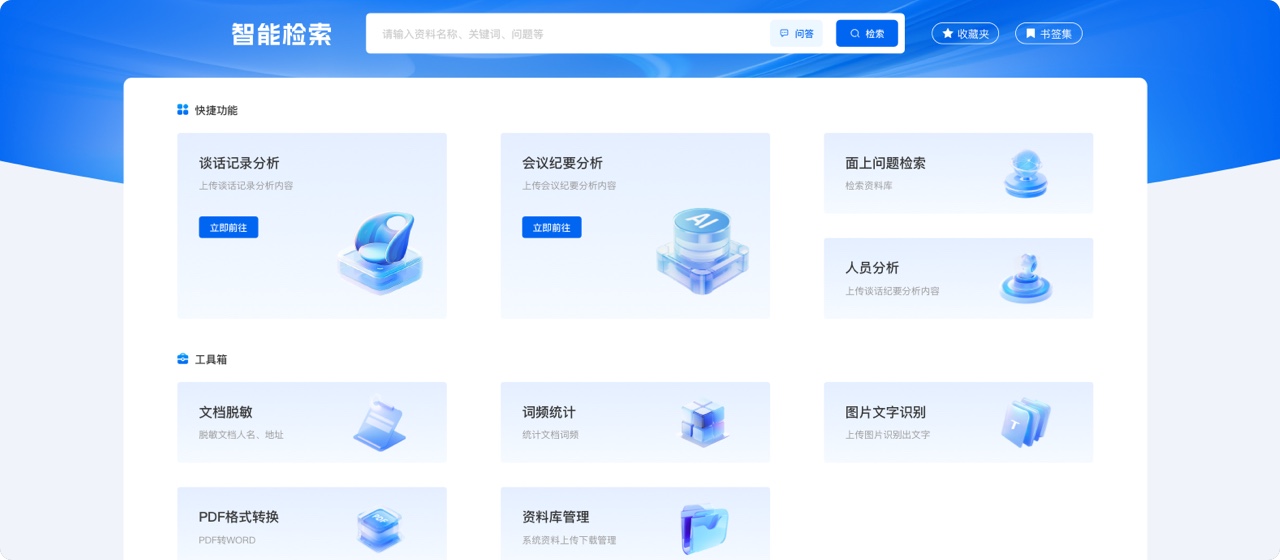The height and width of the screenshot is (560, 1280).
Task: Click the 智能检索 logo title
Action: click(281, 34)
